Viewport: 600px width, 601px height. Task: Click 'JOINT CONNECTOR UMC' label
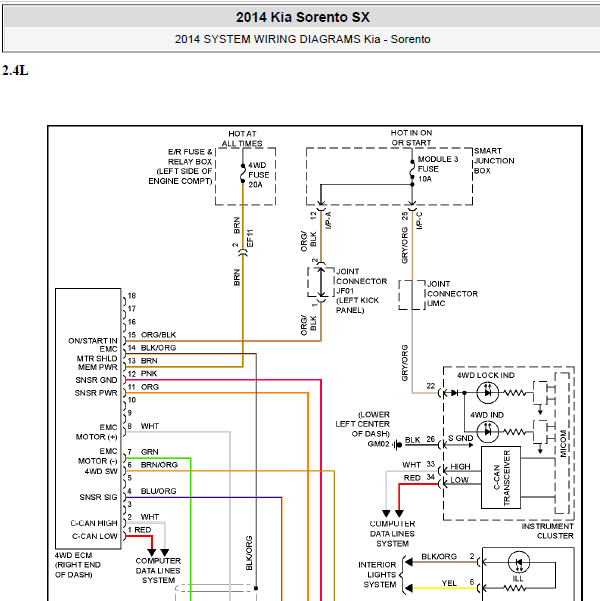[452, 294]
